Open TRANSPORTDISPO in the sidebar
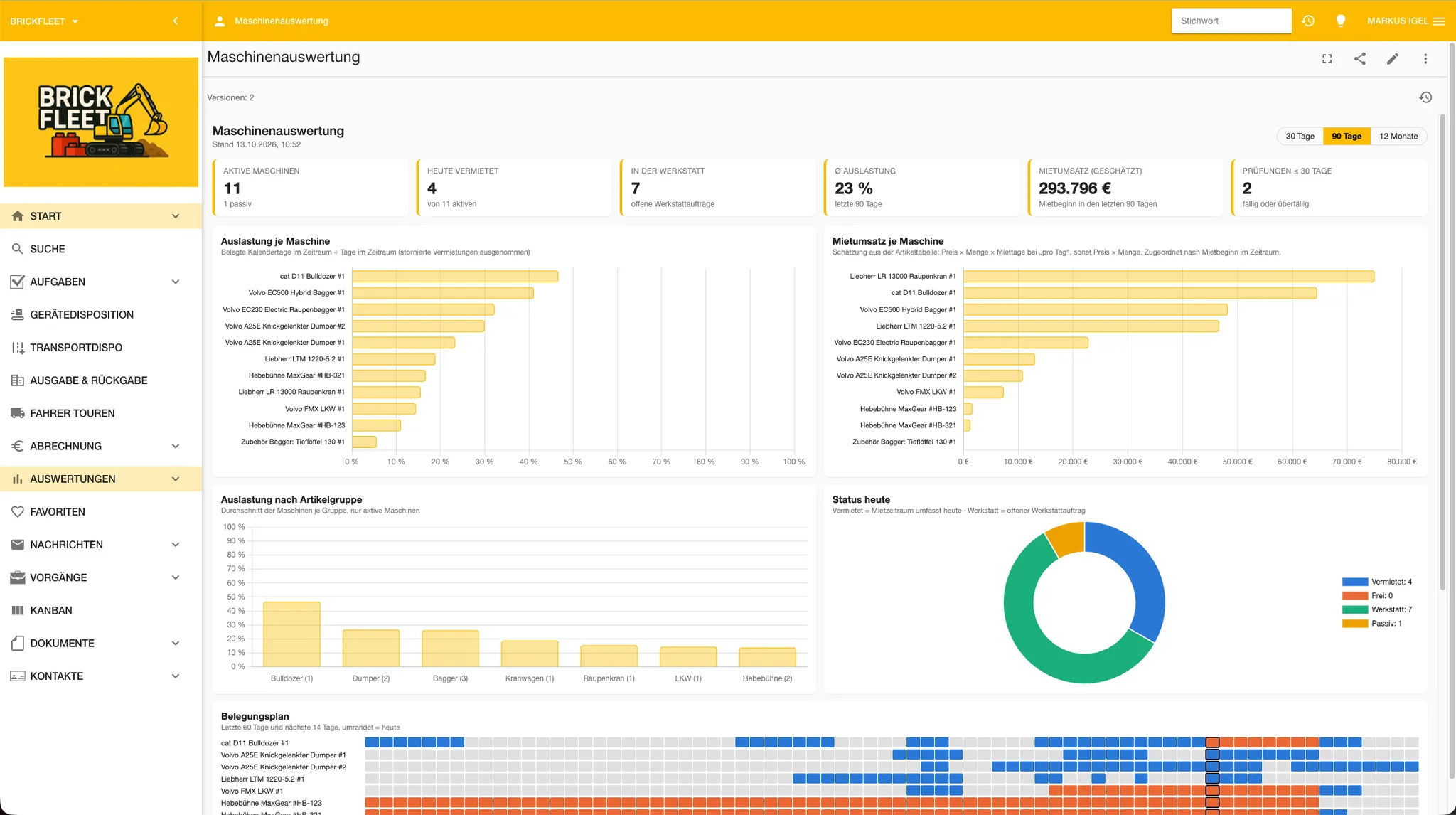The image size is (1456, 815). (101, 347)
